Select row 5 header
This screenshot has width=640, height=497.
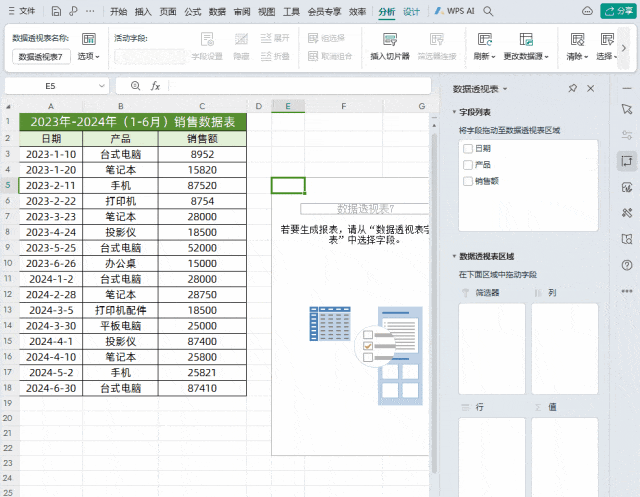click(x=8, y=185)
